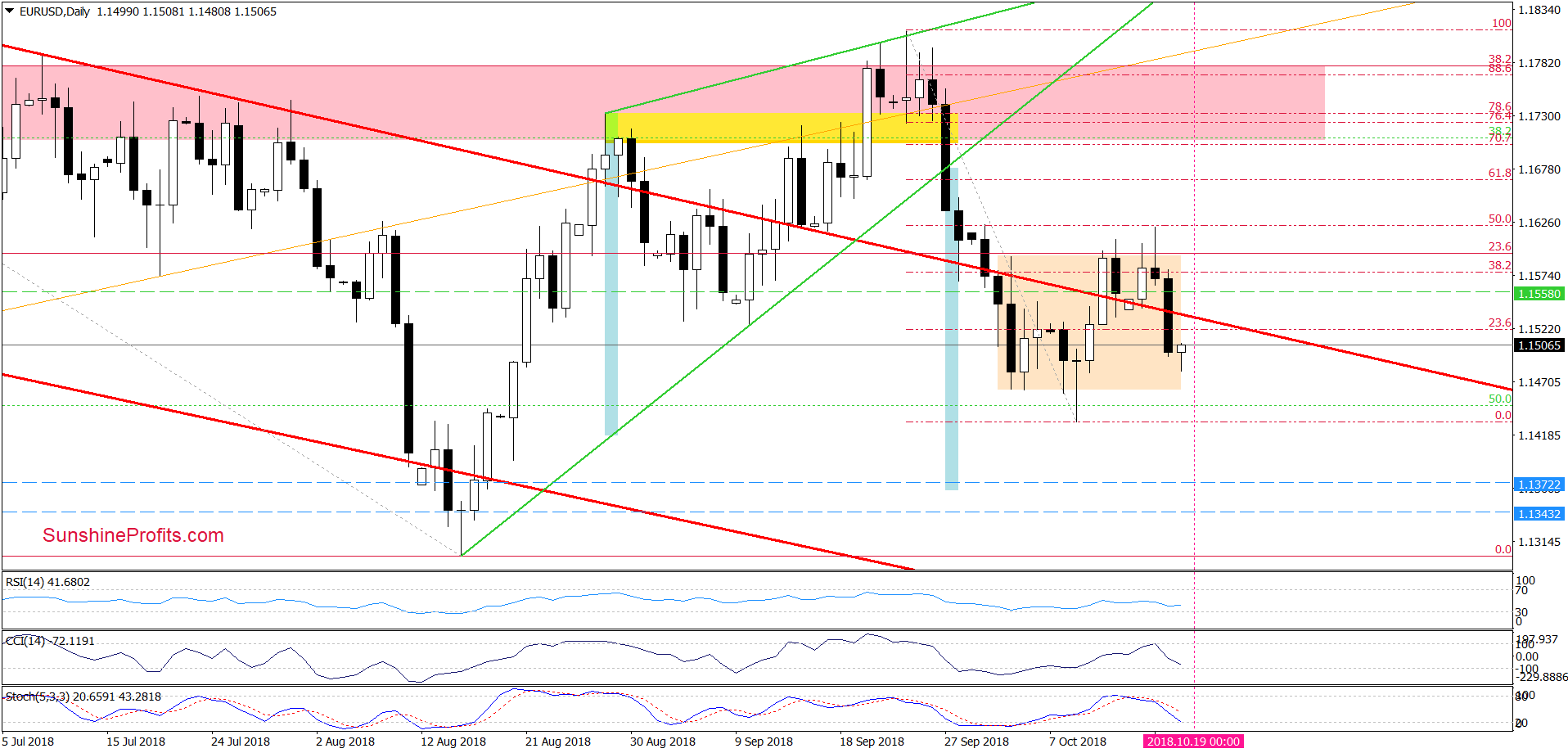Click the 1.13145 price axis value

point(1539,542)
